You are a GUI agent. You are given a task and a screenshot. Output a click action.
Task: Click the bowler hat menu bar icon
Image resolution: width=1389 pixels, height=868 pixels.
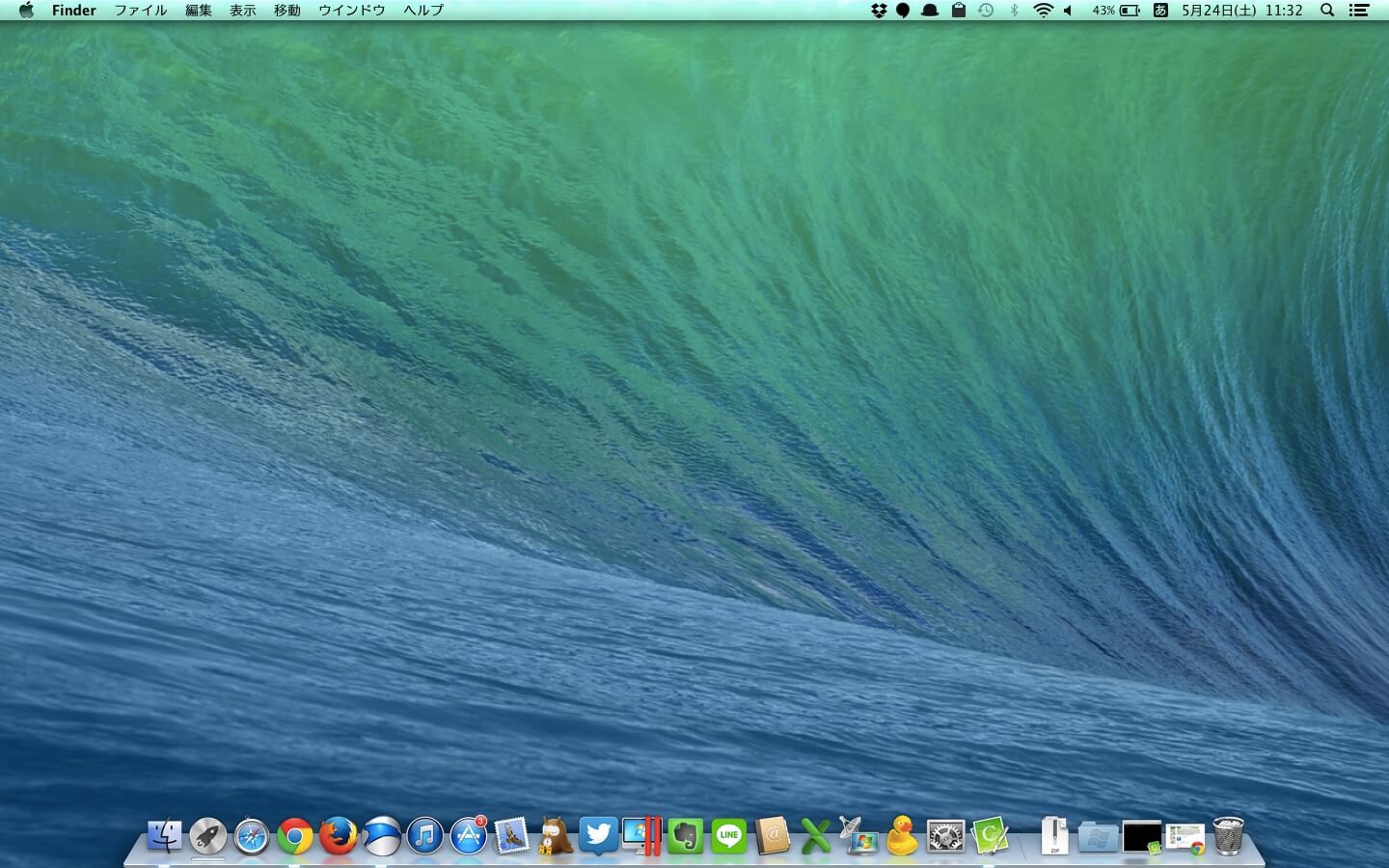[931, 11]
